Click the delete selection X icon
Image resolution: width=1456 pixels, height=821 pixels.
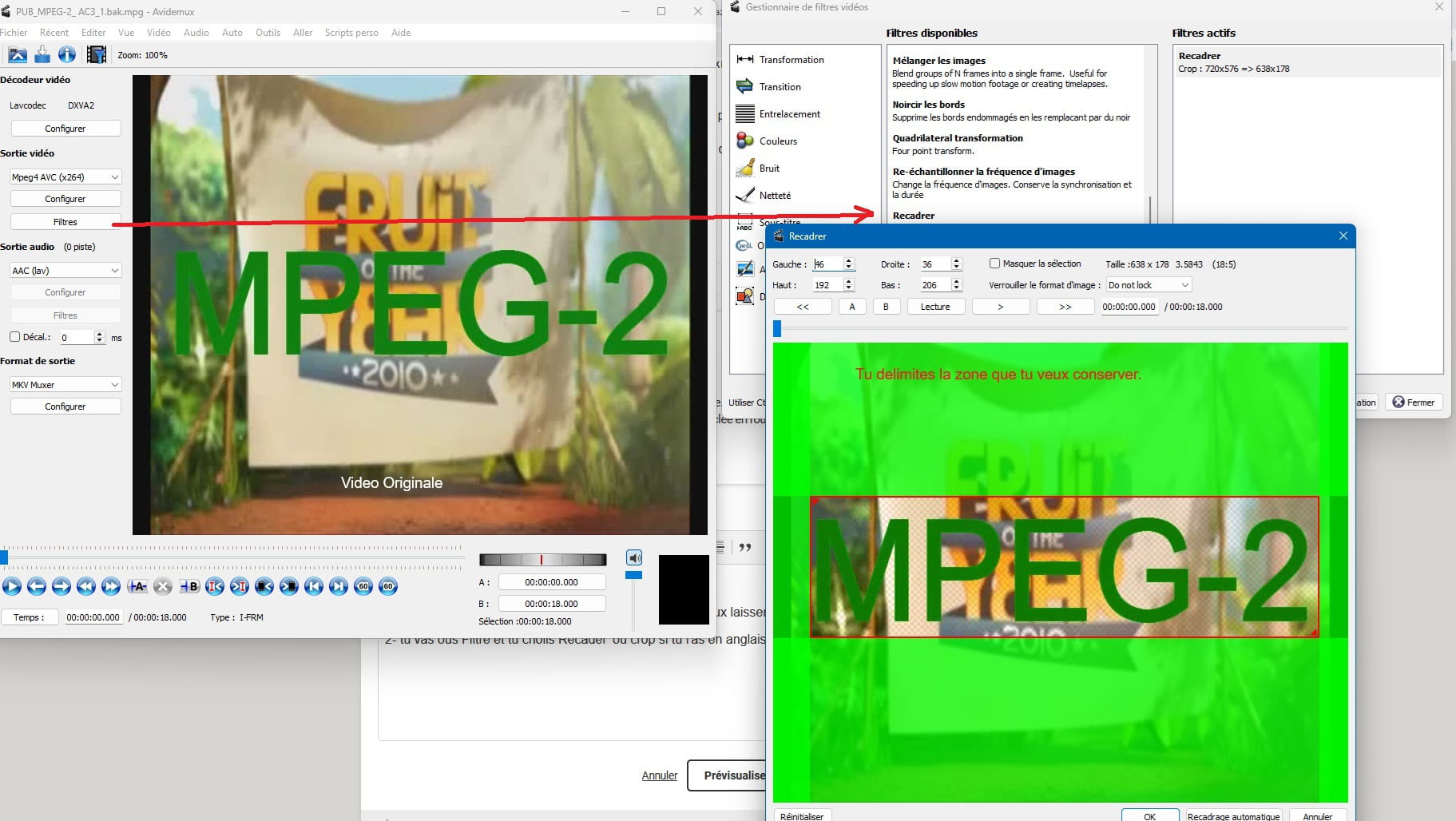pyautogui.click(x=163, y=586)
